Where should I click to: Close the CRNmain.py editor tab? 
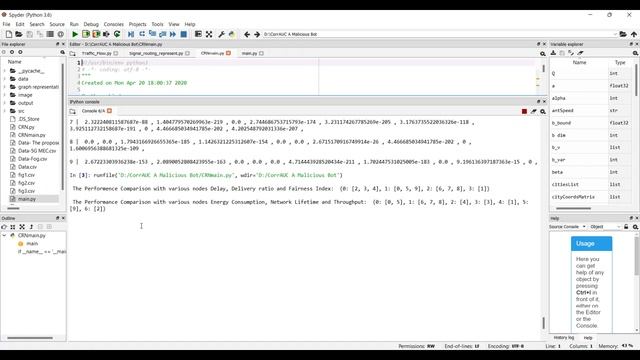pos(229,53)
